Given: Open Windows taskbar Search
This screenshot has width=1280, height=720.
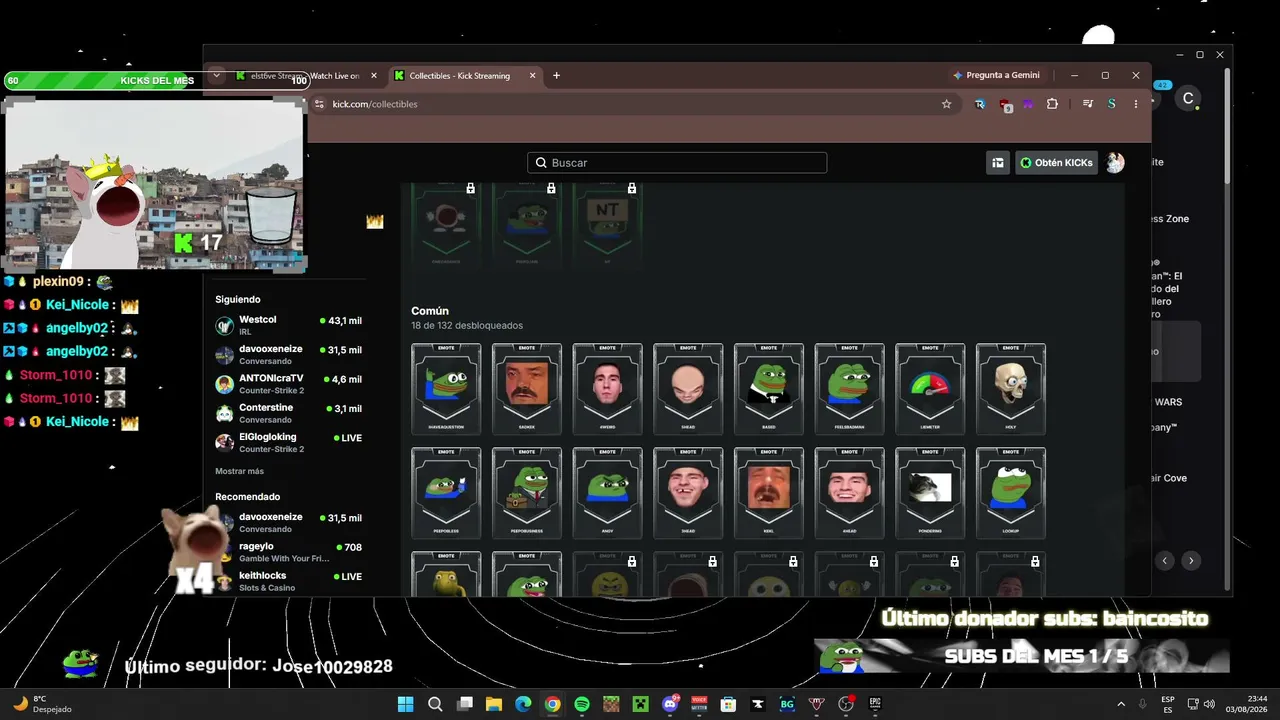Looking at the screenshot, I should click(435, 704).
